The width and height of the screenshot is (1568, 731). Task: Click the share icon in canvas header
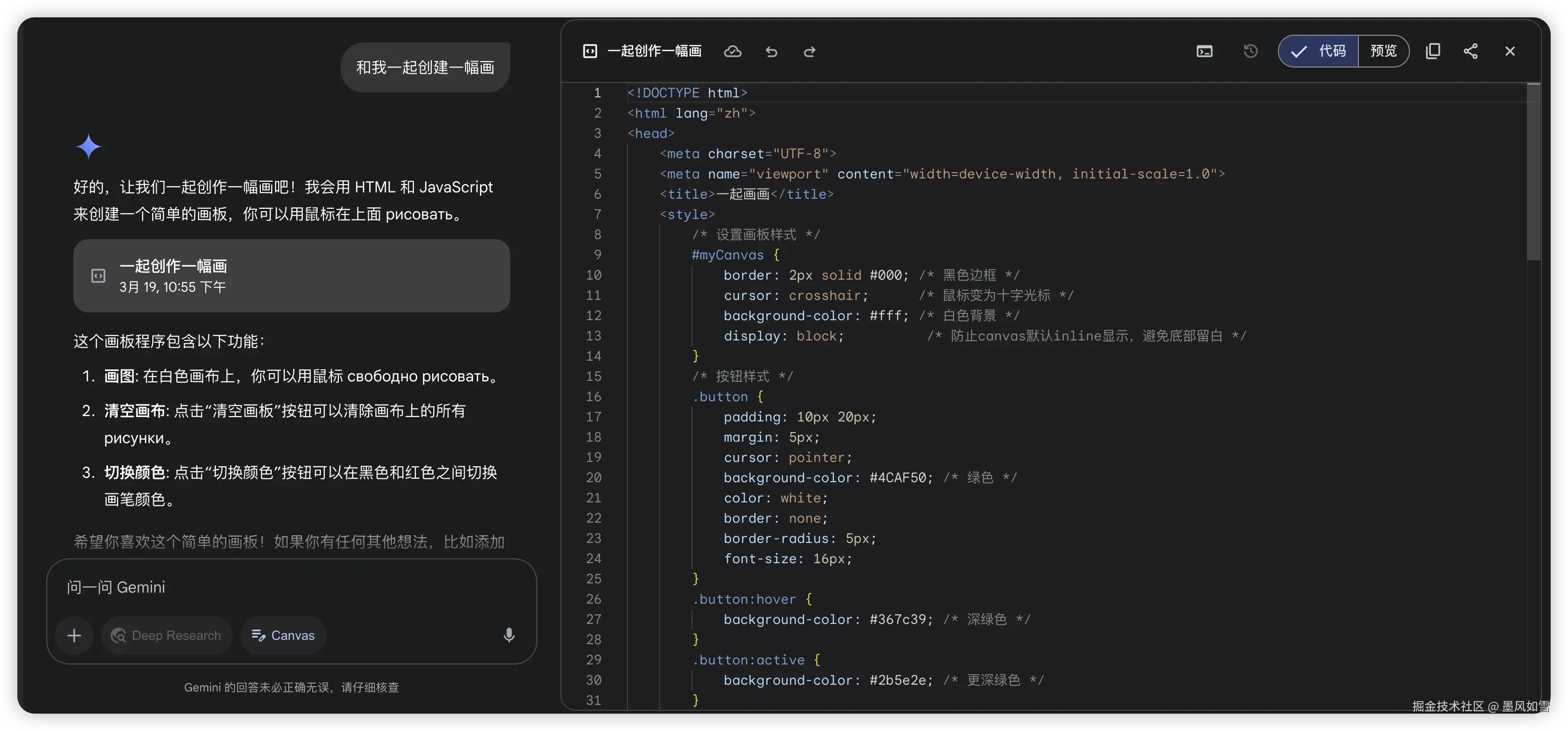pos(1471,51)
